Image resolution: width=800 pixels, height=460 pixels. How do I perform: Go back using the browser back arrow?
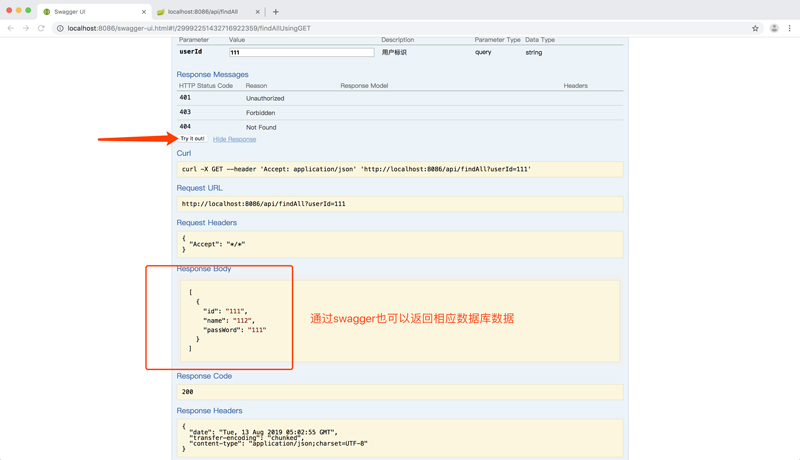tap(10, 28)
